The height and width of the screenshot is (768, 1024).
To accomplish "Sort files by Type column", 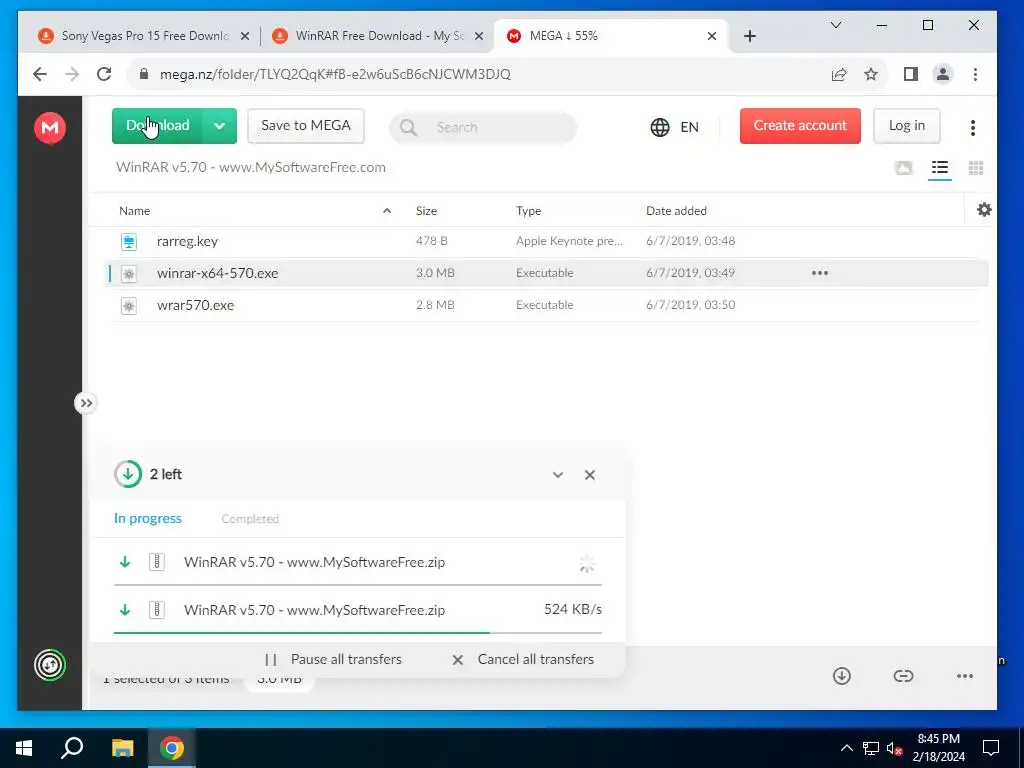I will pyautogui.click(x=528, y=211).
